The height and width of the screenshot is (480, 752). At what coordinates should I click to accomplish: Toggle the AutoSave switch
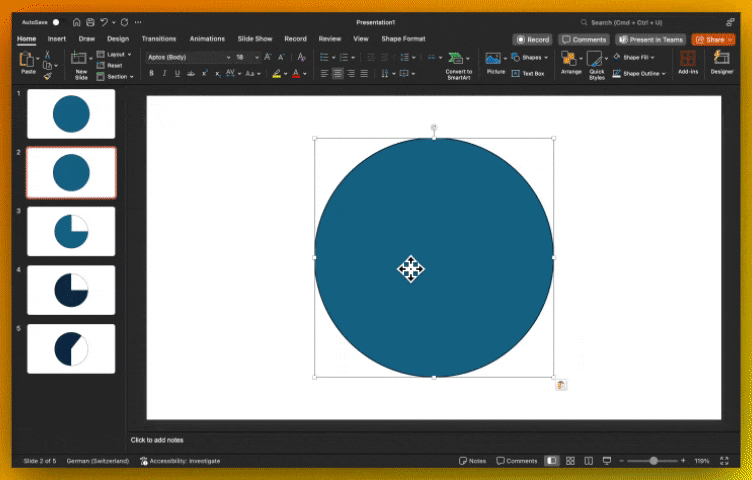pos(59,23)
